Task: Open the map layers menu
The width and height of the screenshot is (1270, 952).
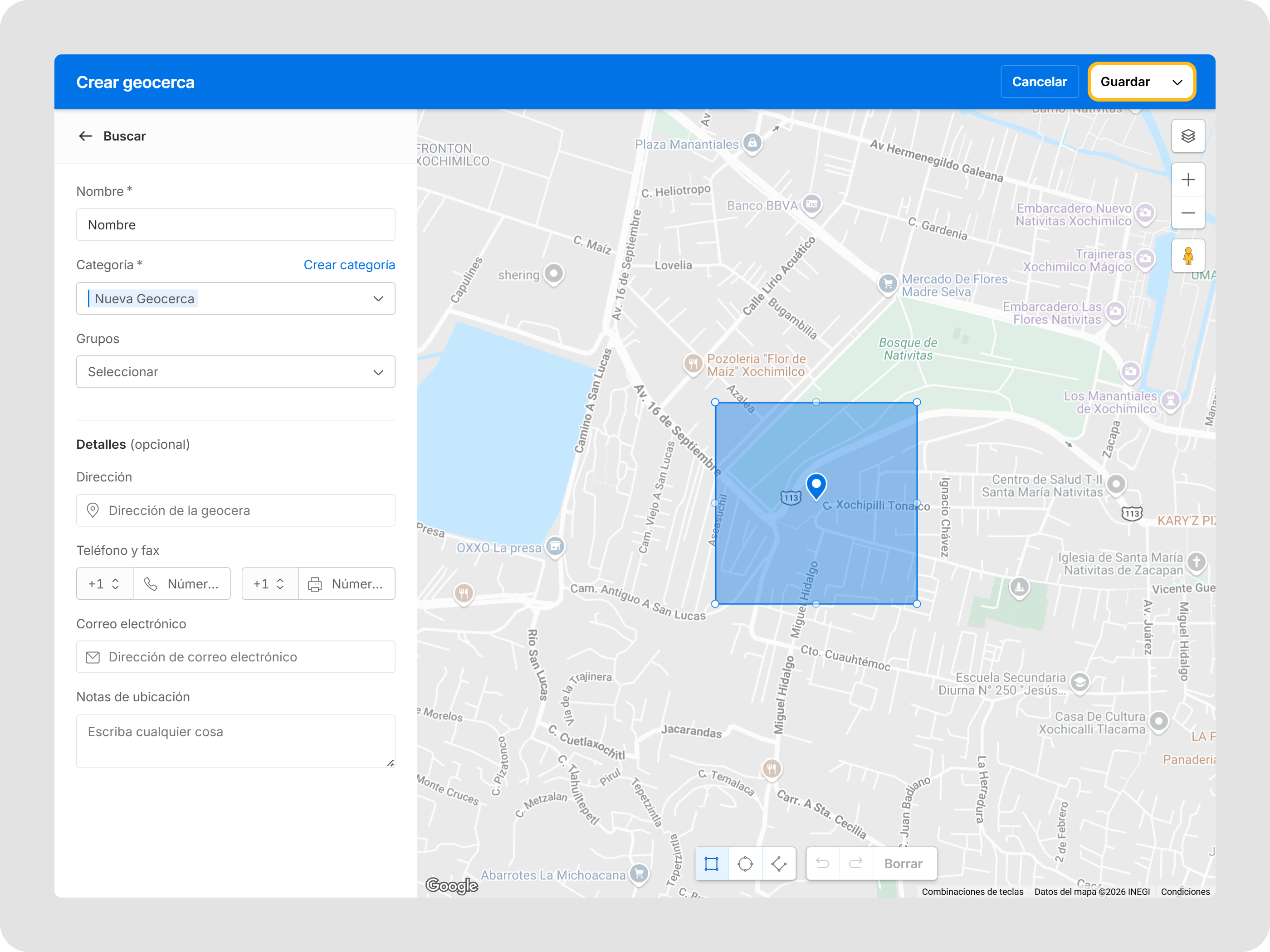Action: [x=1188, y=136]
